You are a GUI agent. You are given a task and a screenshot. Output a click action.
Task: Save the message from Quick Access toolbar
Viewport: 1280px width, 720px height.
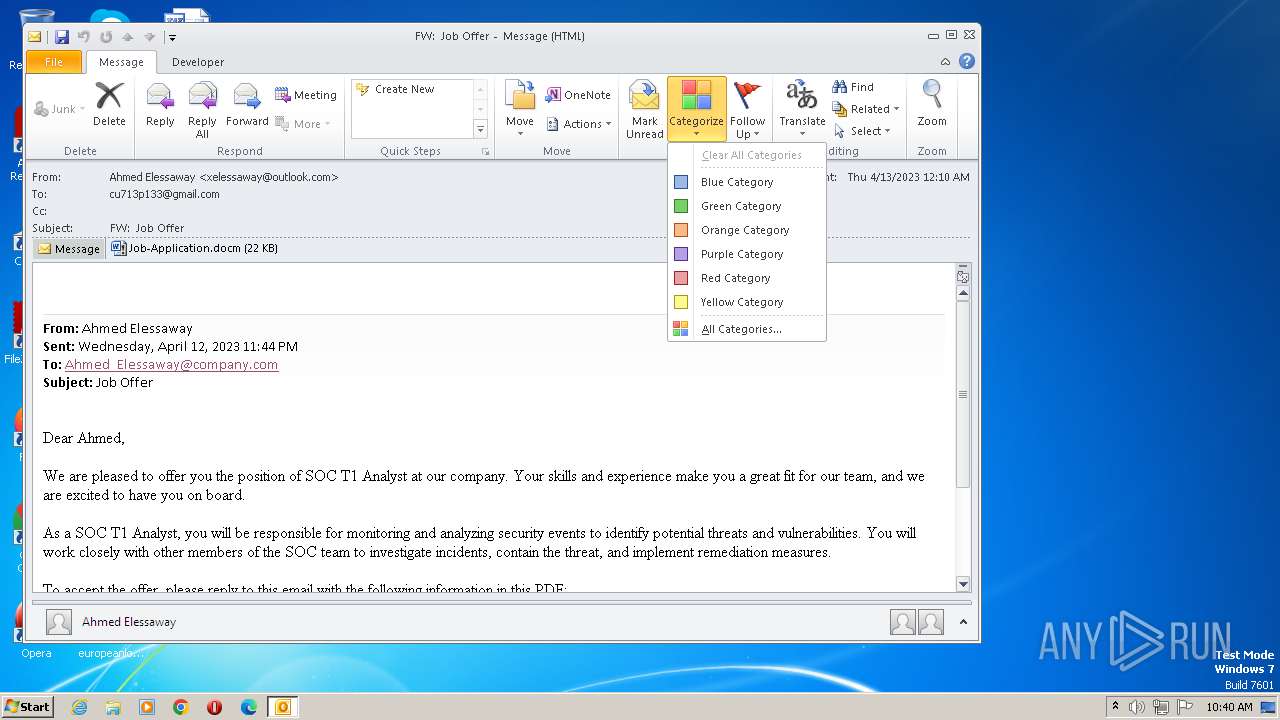tap(62, 37)
